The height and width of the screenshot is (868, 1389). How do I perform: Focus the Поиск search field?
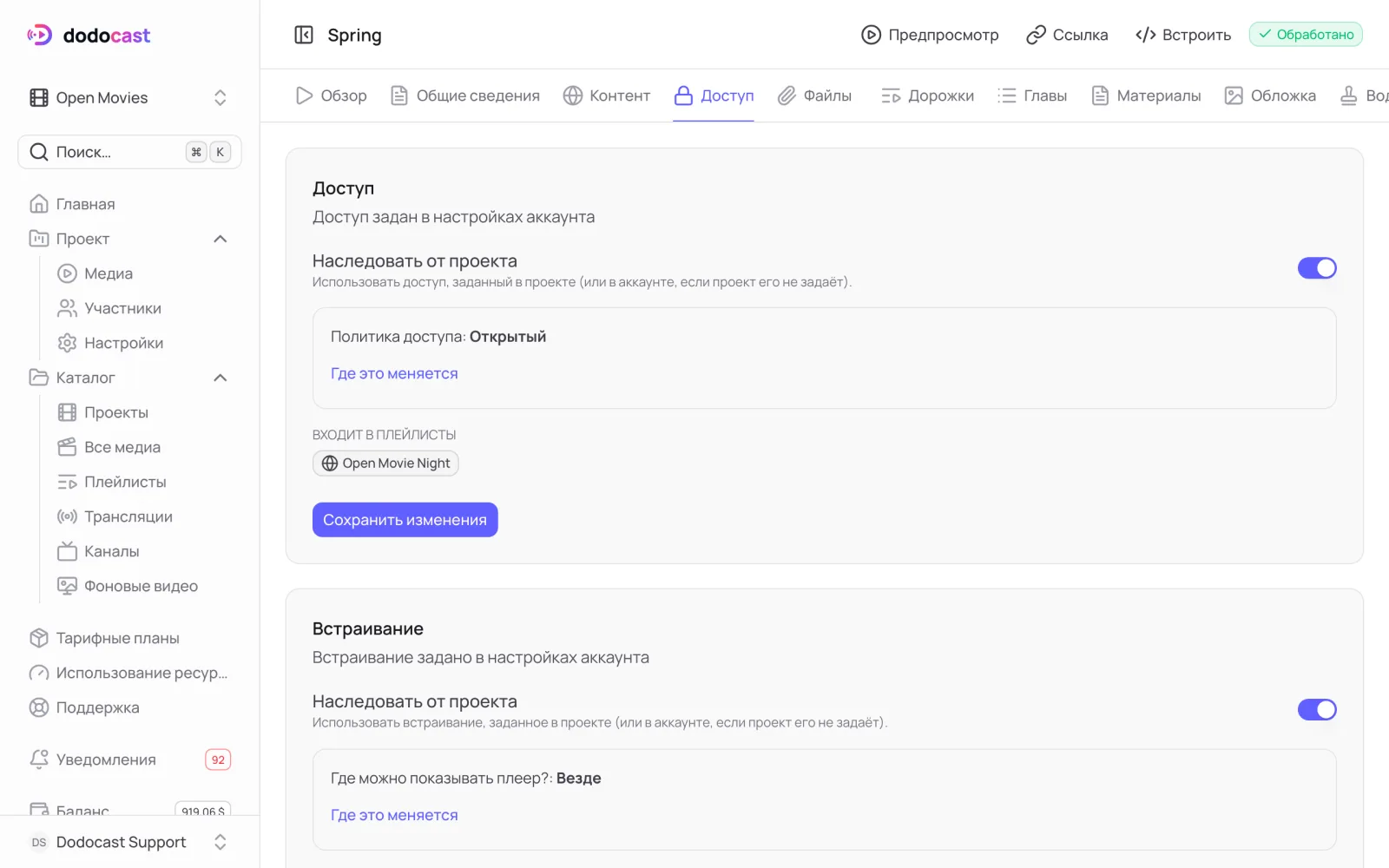pyautogui.click(x=129, y=152)
